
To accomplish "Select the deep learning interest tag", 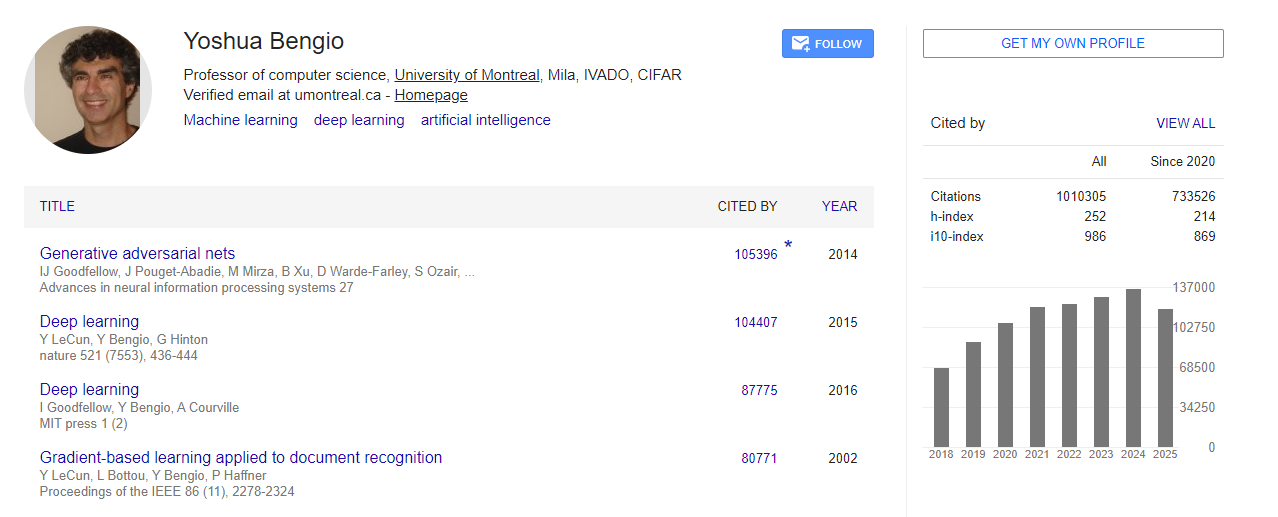I will (359, 120).
